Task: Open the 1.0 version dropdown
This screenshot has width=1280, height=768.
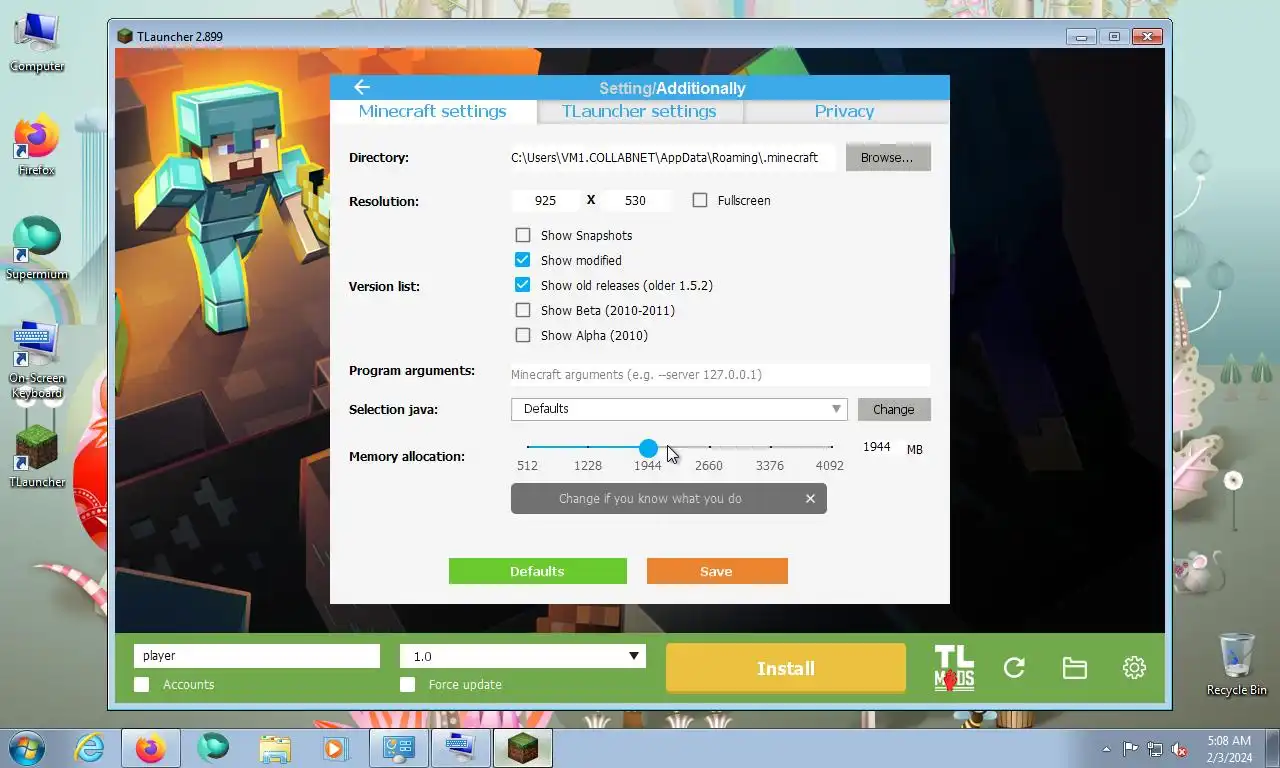Action: click(x=523, y=656)
